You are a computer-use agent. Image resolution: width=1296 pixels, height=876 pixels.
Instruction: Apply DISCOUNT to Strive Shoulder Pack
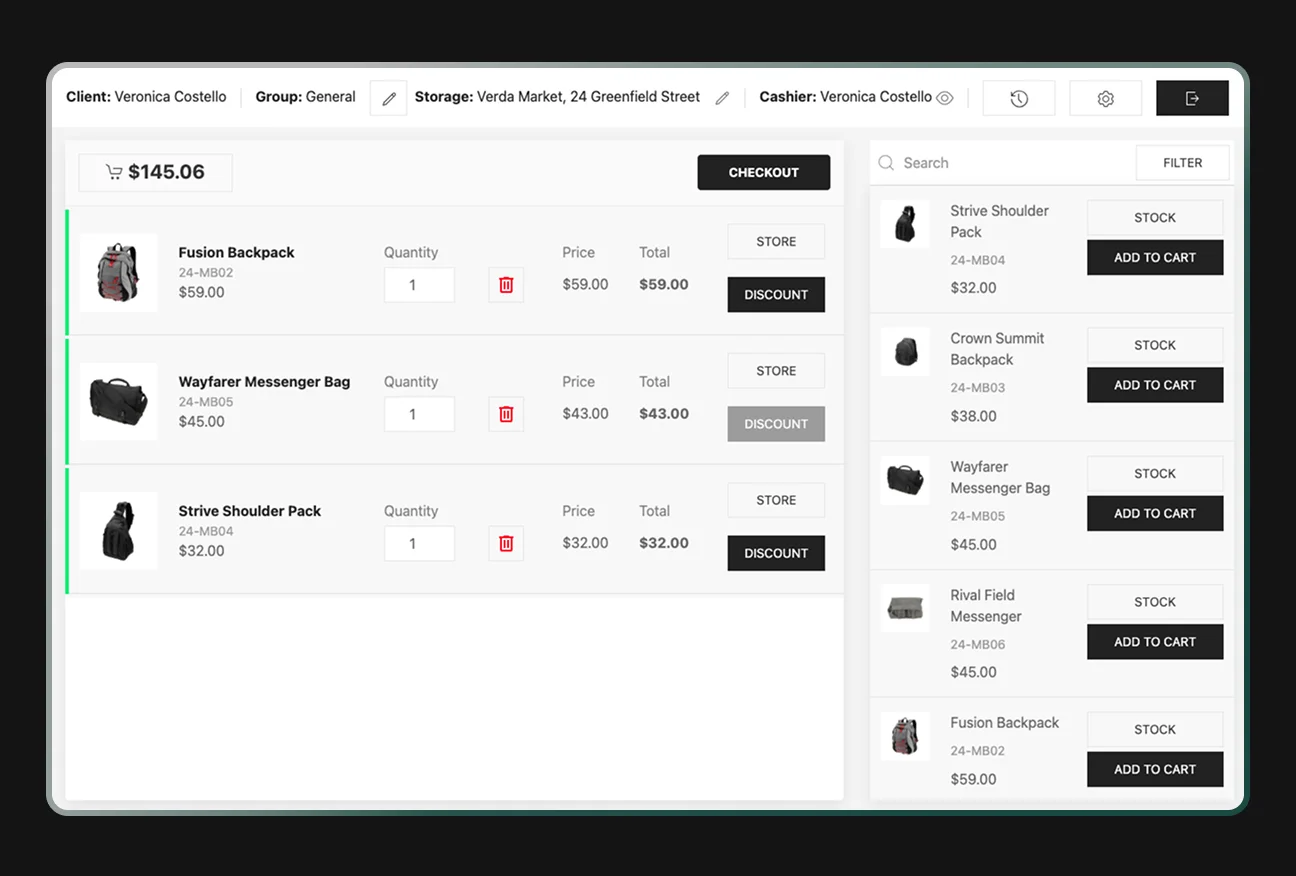(x=776, y=553)
